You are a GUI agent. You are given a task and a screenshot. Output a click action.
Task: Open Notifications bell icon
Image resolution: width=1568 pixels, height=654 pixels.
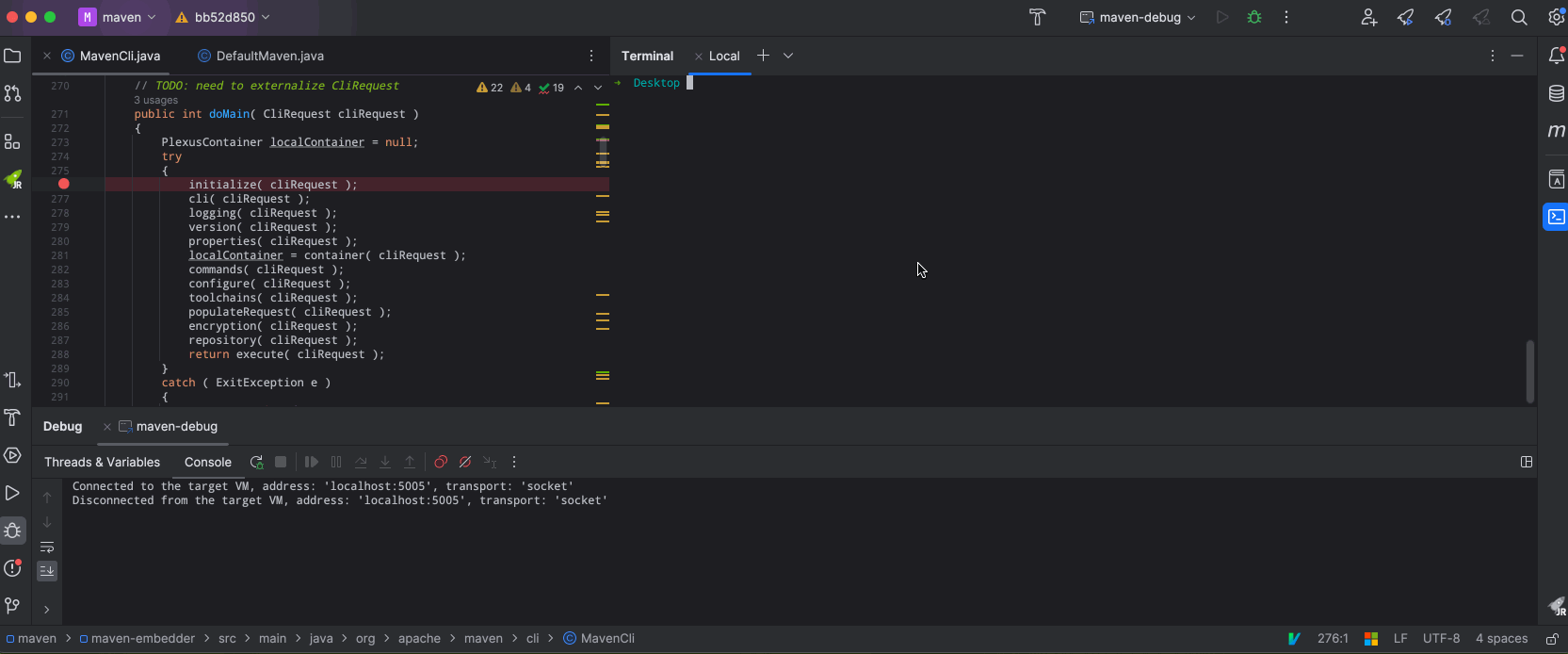[x=1556, y=56]
